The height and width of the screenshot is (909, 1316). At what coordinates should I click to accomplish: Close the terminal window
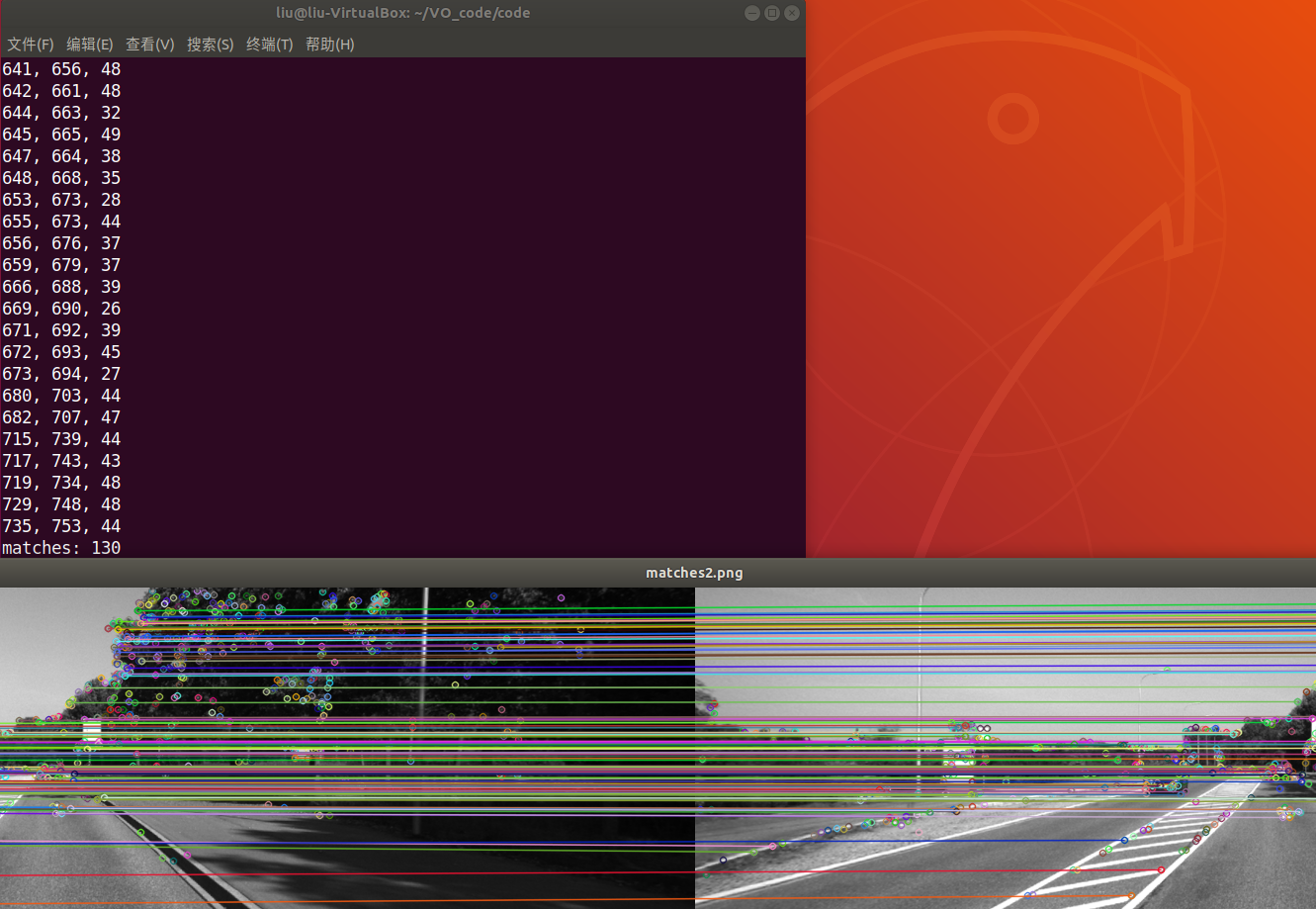(791, 12)
